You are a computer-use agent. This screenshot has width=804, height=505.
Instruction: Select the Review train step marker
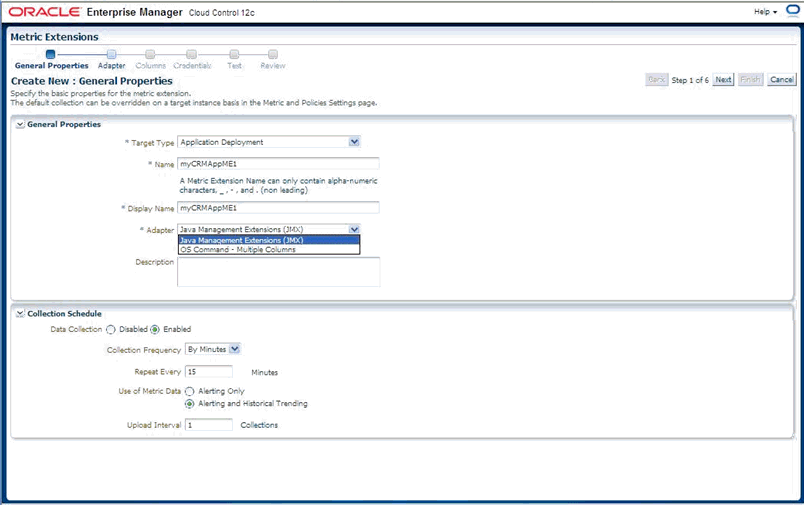tap(273, 54)
